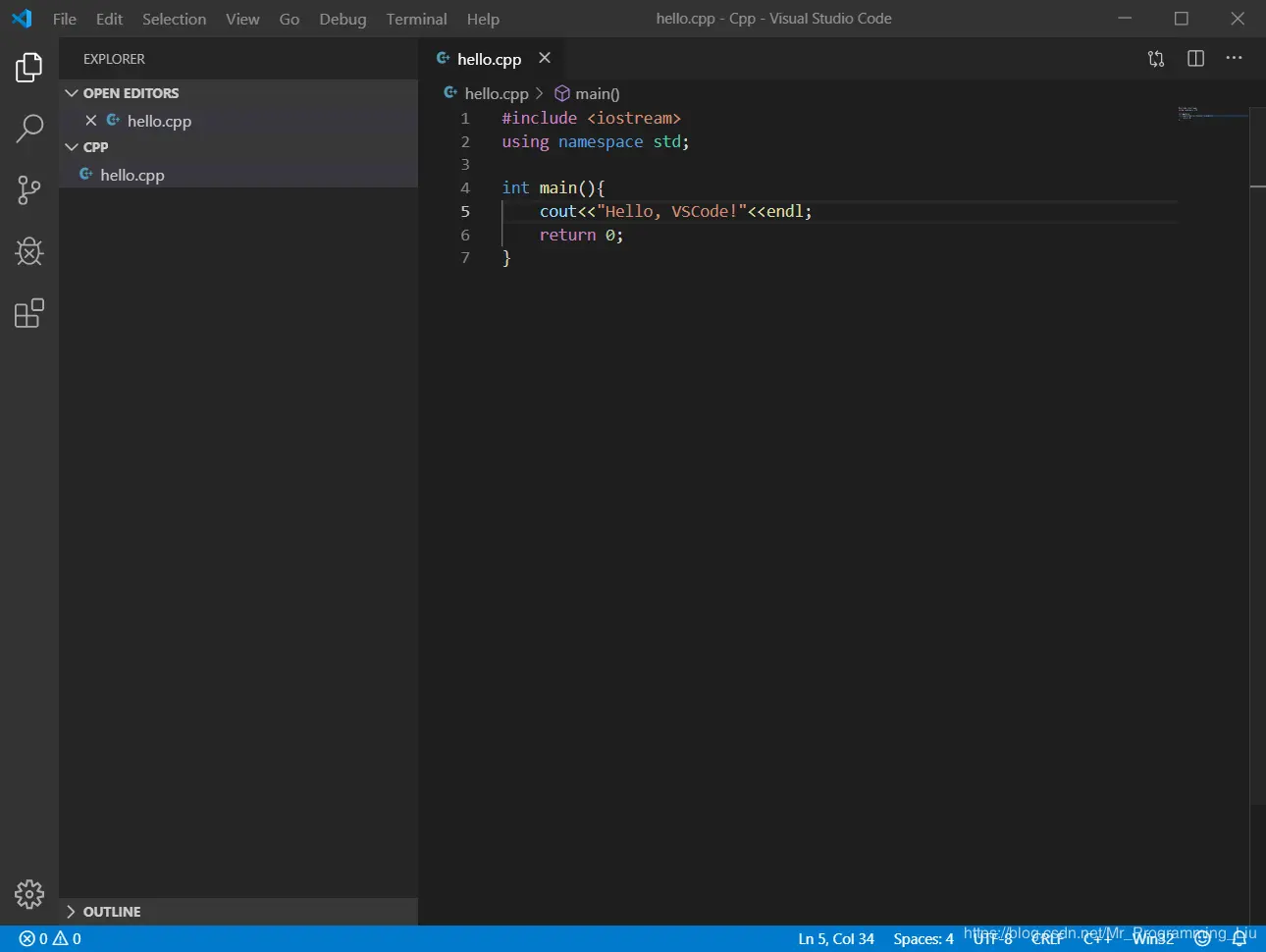Change the CRLF end of line sequence
Viewport: 1266px width, 952px height.
pos(1046,938)
